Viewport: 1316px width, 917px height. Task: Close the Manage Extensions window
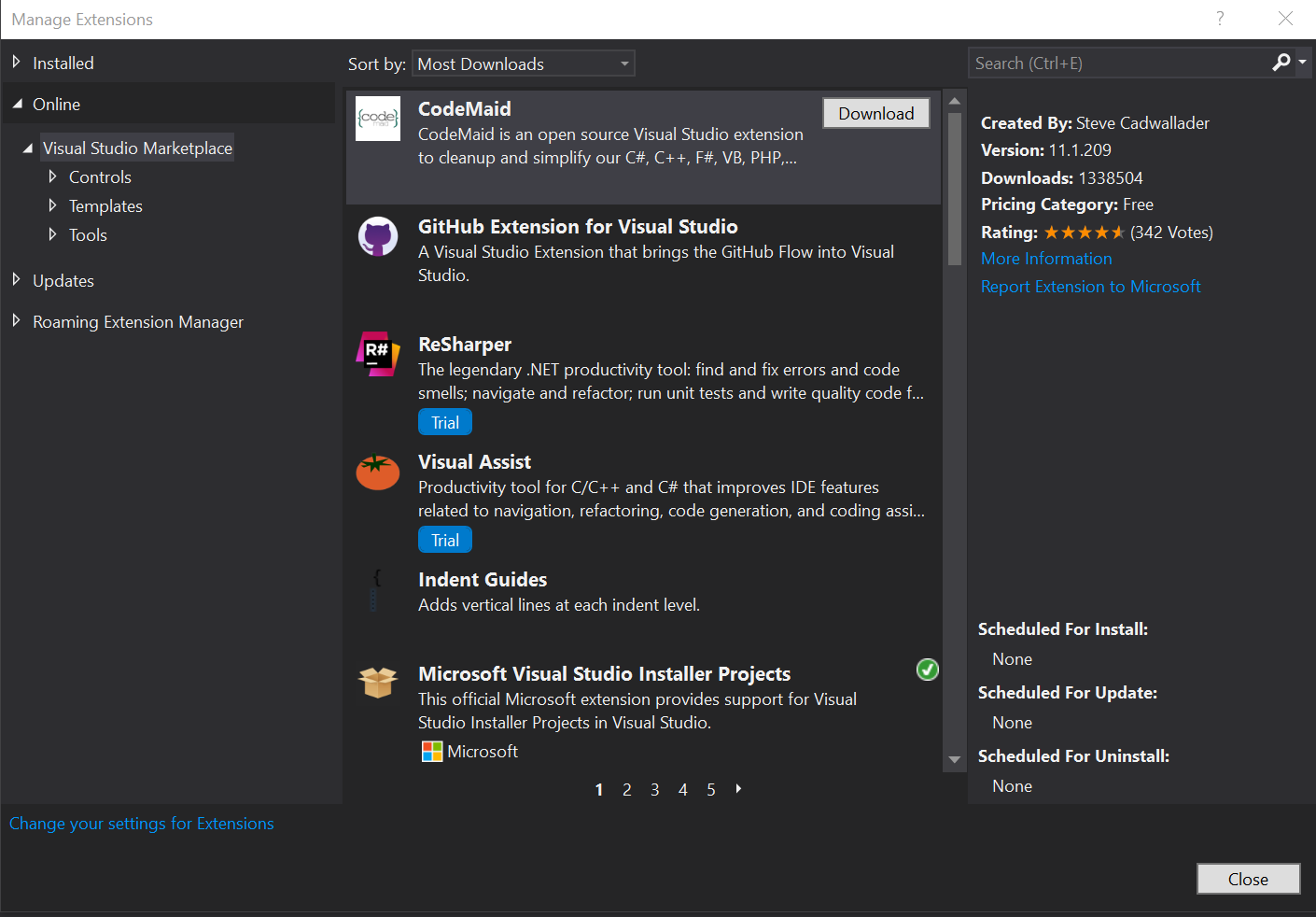click(1285, 19)
